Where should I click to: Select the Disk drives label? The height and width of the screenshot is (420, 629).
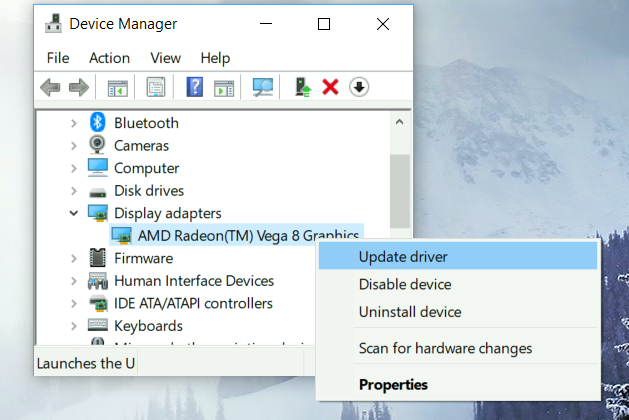[149, 191]
